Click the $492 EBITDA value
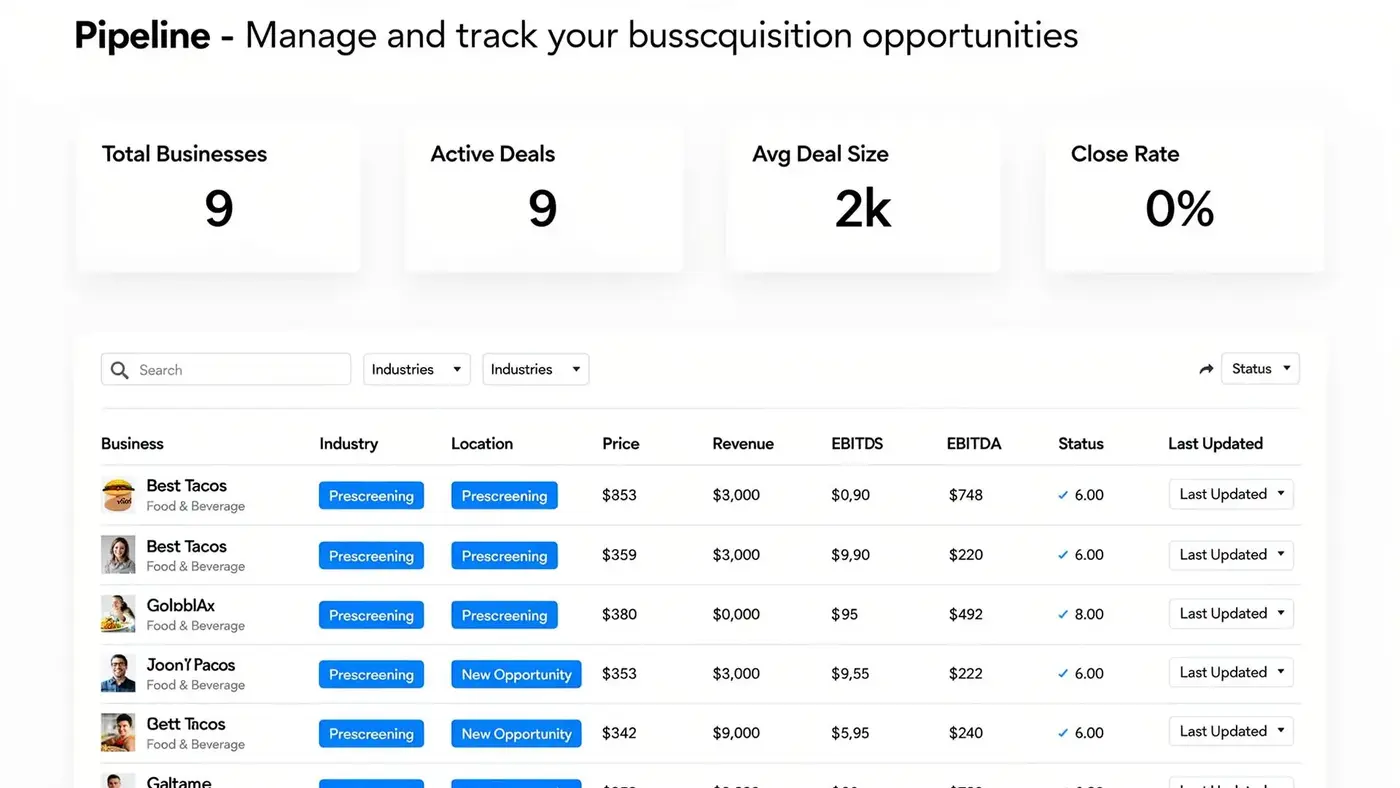This screenshot has height=788, width=1400. tap(966, 614)
